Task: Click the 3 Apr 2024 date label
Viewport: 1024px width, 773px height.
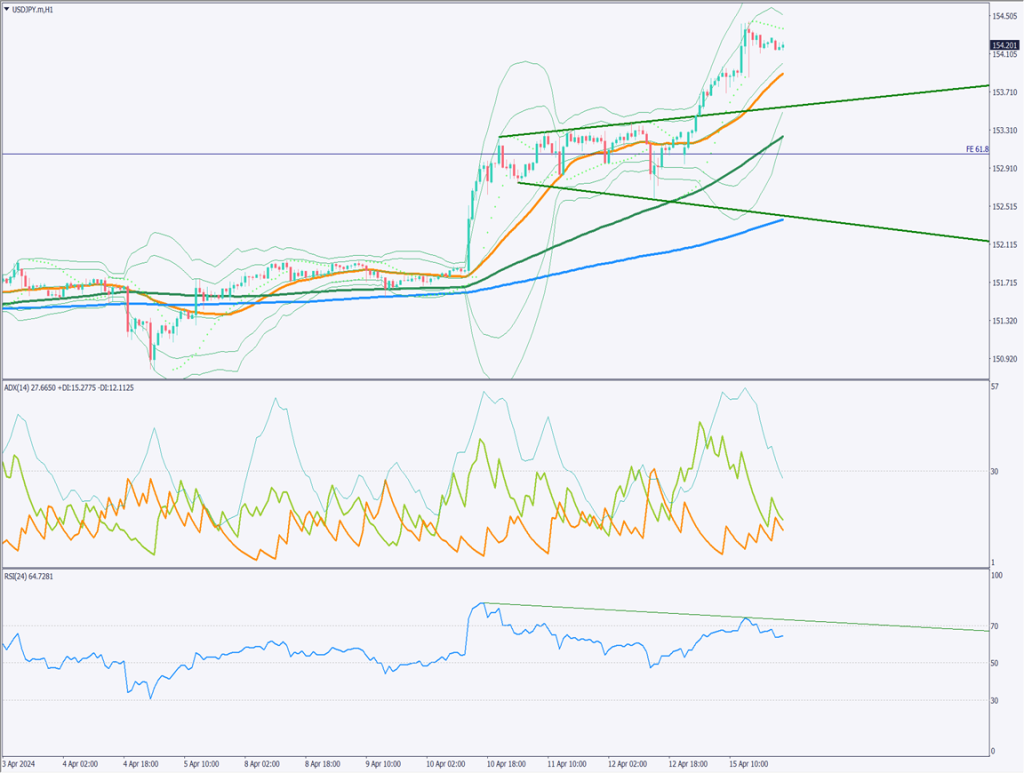Action: [18, 763]
